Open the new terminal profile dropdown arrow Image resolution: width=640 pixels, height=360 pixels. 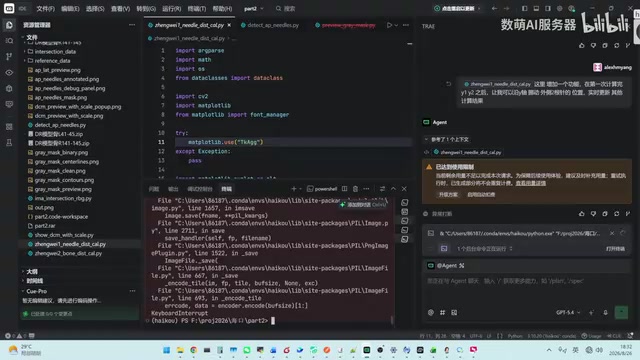300,189
